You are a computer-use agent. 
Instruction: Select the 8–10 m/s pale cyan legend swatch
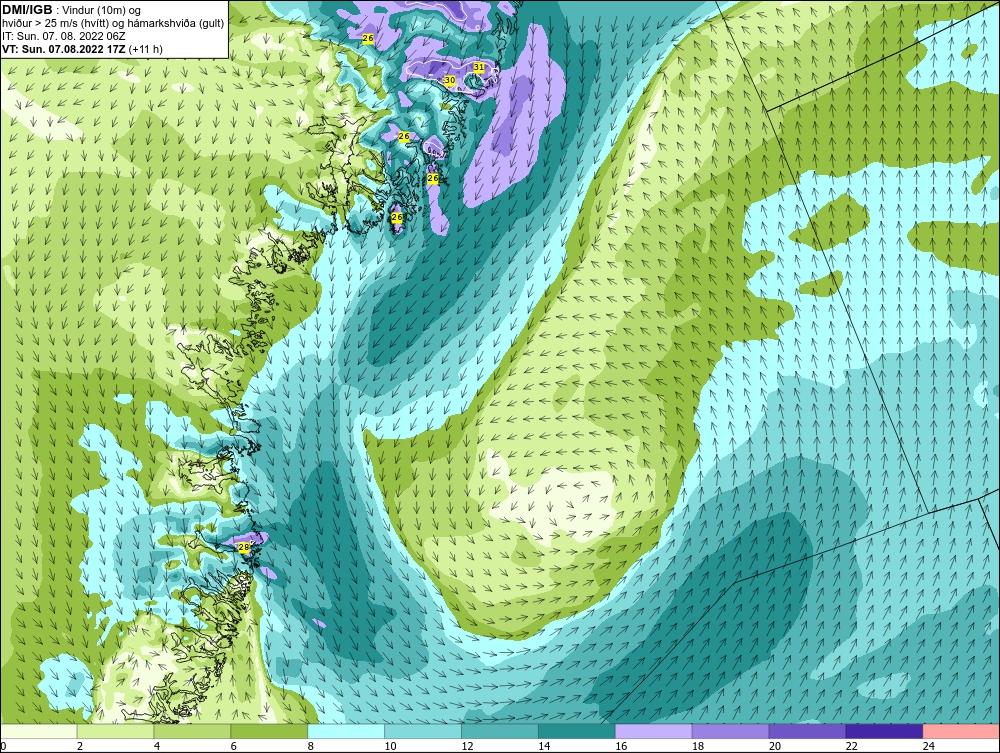(346, 731)
